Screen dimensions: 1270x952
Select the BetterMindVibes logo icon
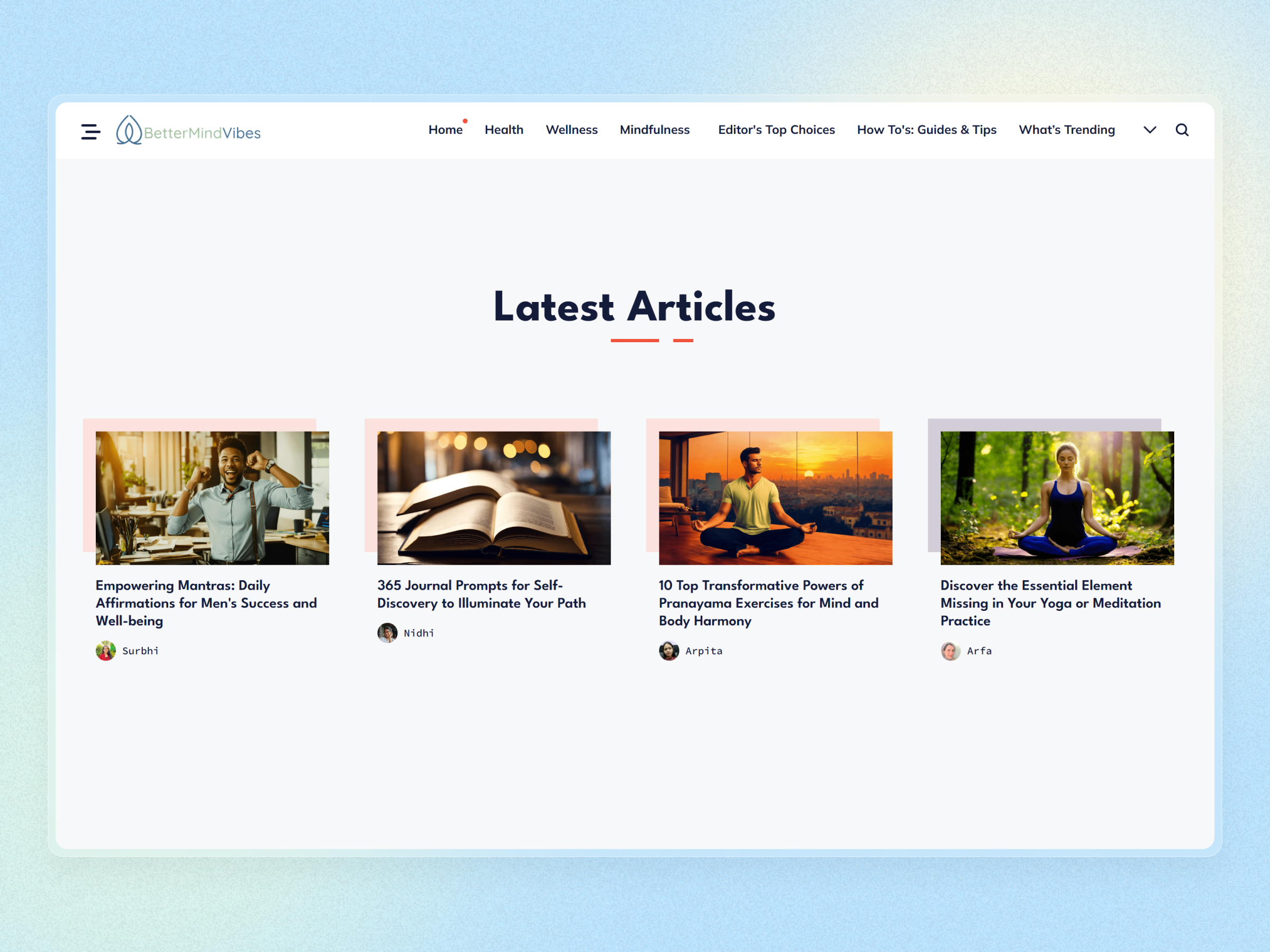(130, 130)
